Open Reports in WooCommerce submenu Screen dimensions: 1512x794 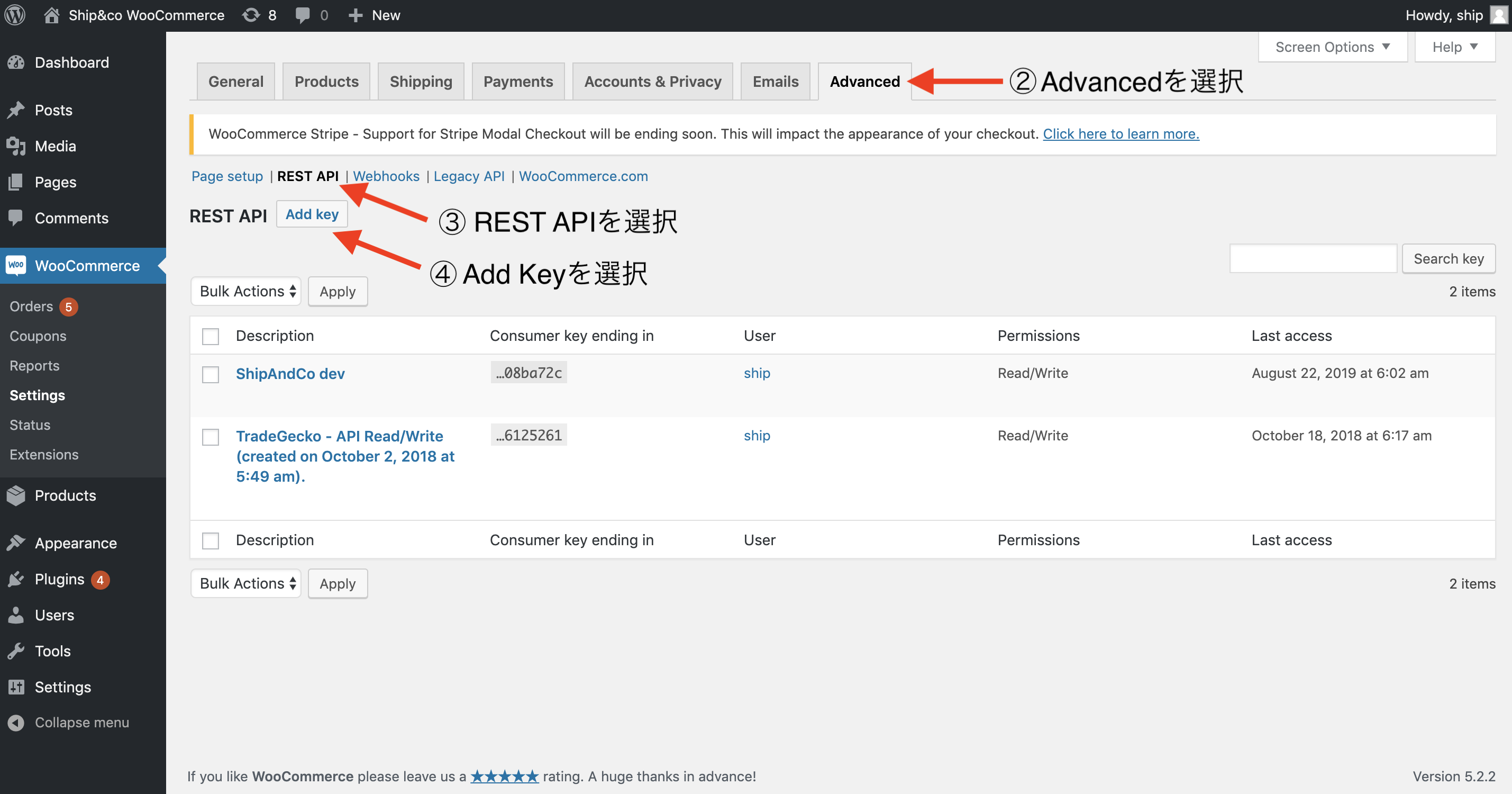point(34,365)
